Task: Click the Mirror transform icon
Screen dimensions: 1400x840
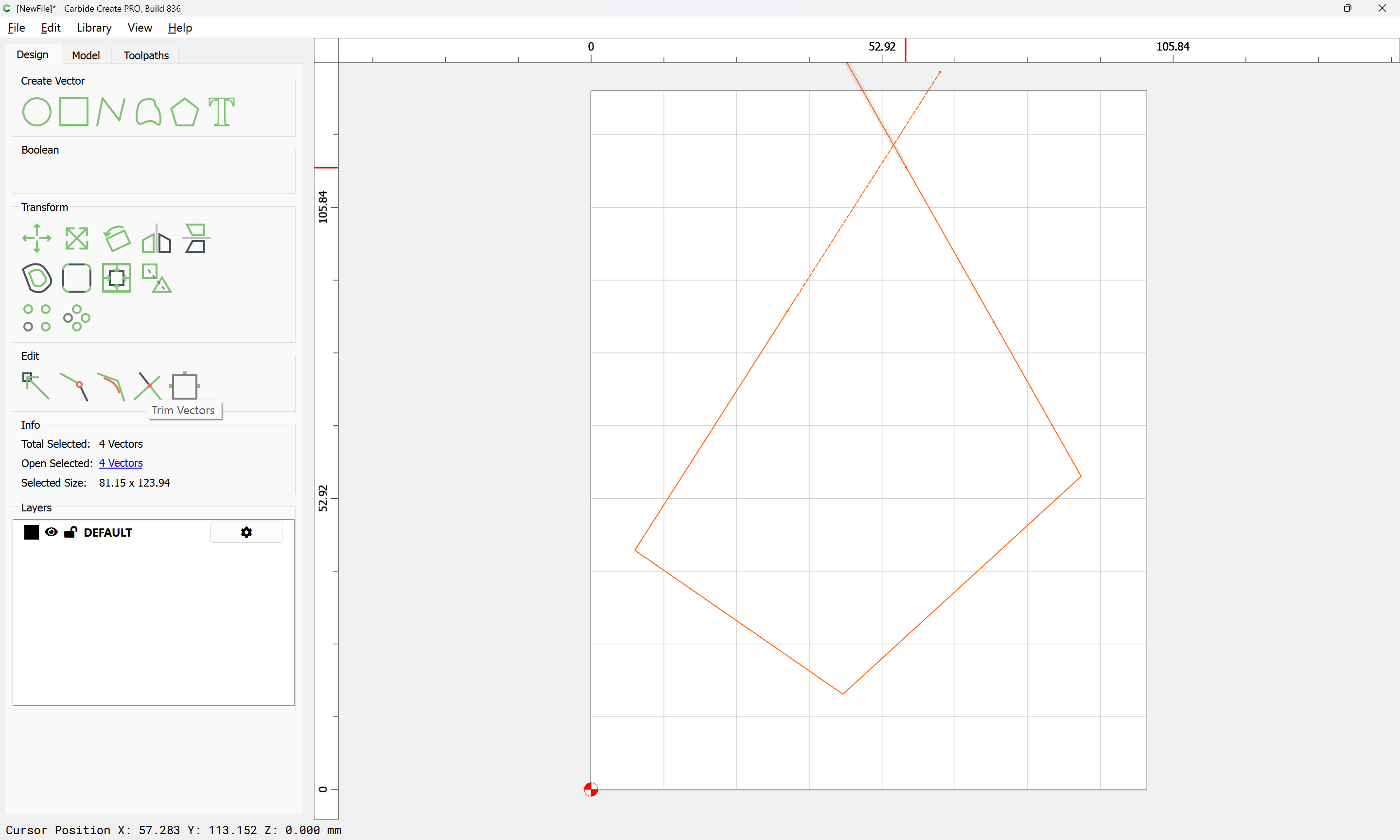Action: [x=157, y=238]
